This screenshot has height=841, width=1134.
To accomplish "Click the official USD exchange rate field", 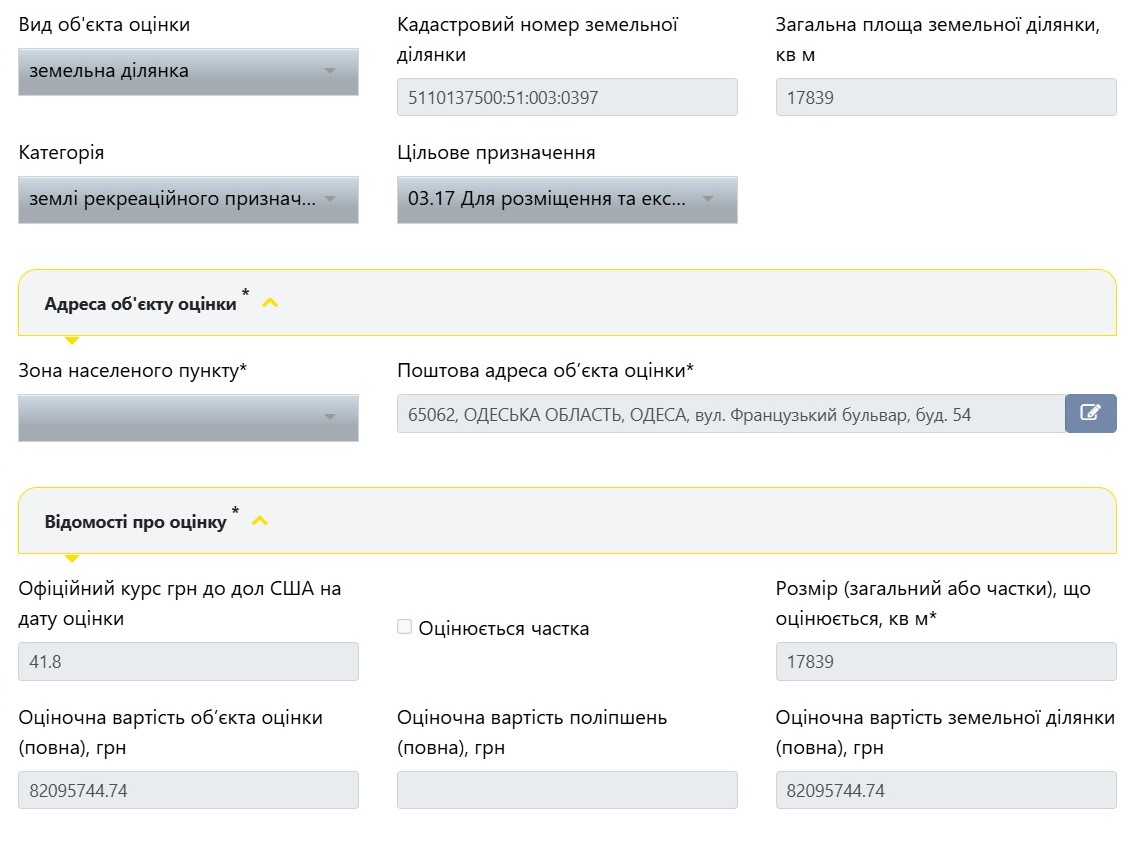I will [188, 662].
